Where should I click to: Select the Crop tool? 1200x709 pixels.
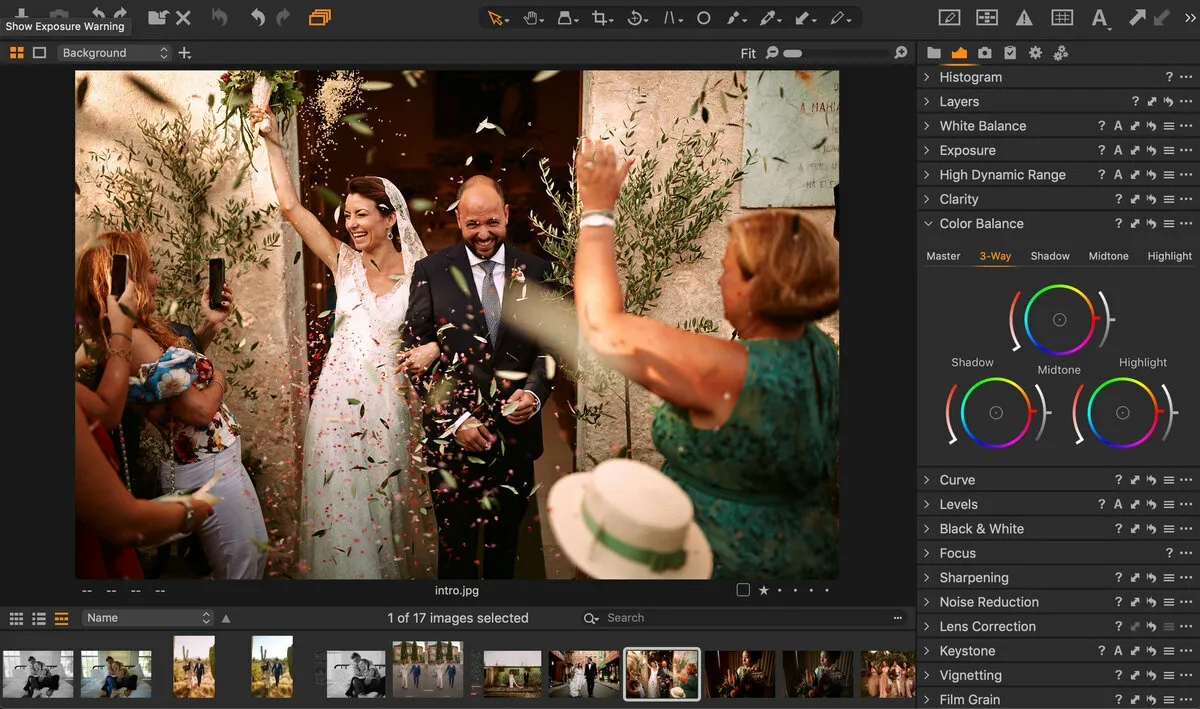point(601,17)
